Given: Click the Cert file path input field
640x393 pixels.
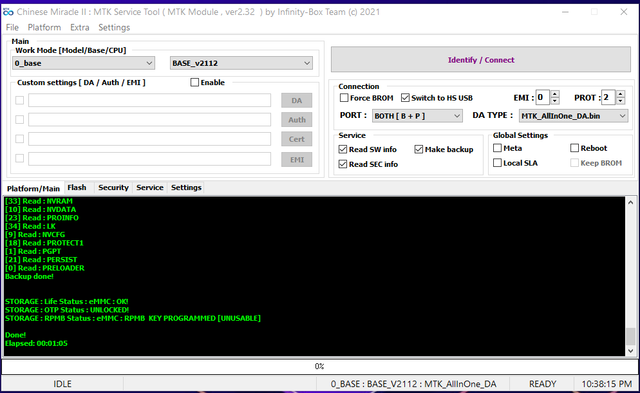Looking at the screenshot, I should tap(149, 139).
